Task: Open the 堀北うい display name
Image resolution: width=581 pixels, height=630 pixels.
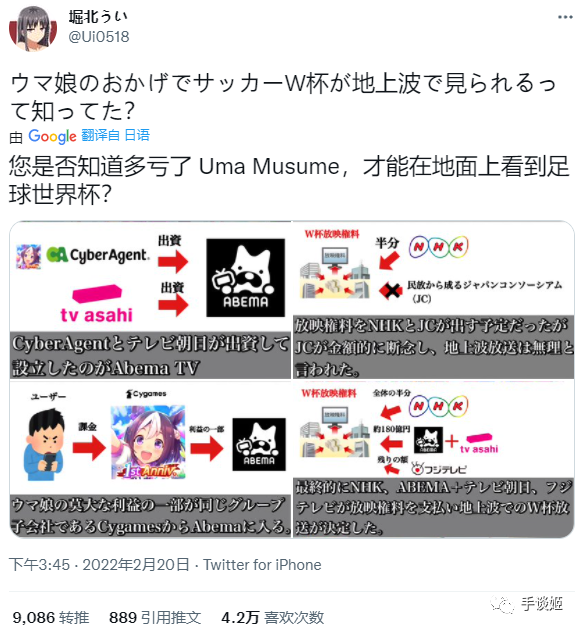Action: pyautogui.click(x=98, y=16)
